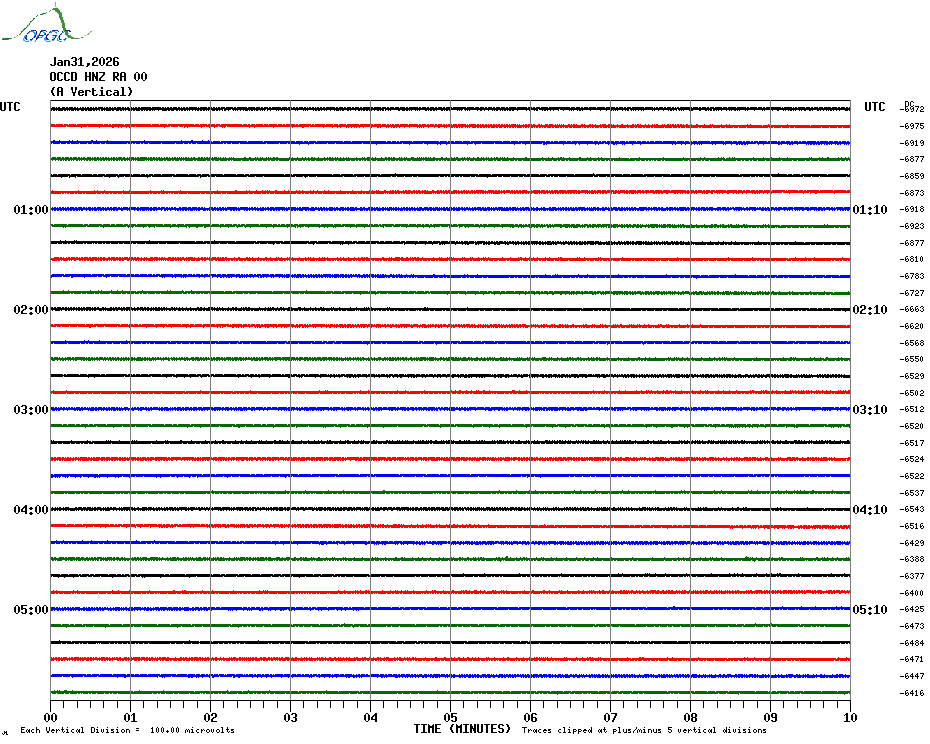Click the -6972 DC offset value
Screen dimensions: 930x744
pyautogui.click(x=912, y=110)
